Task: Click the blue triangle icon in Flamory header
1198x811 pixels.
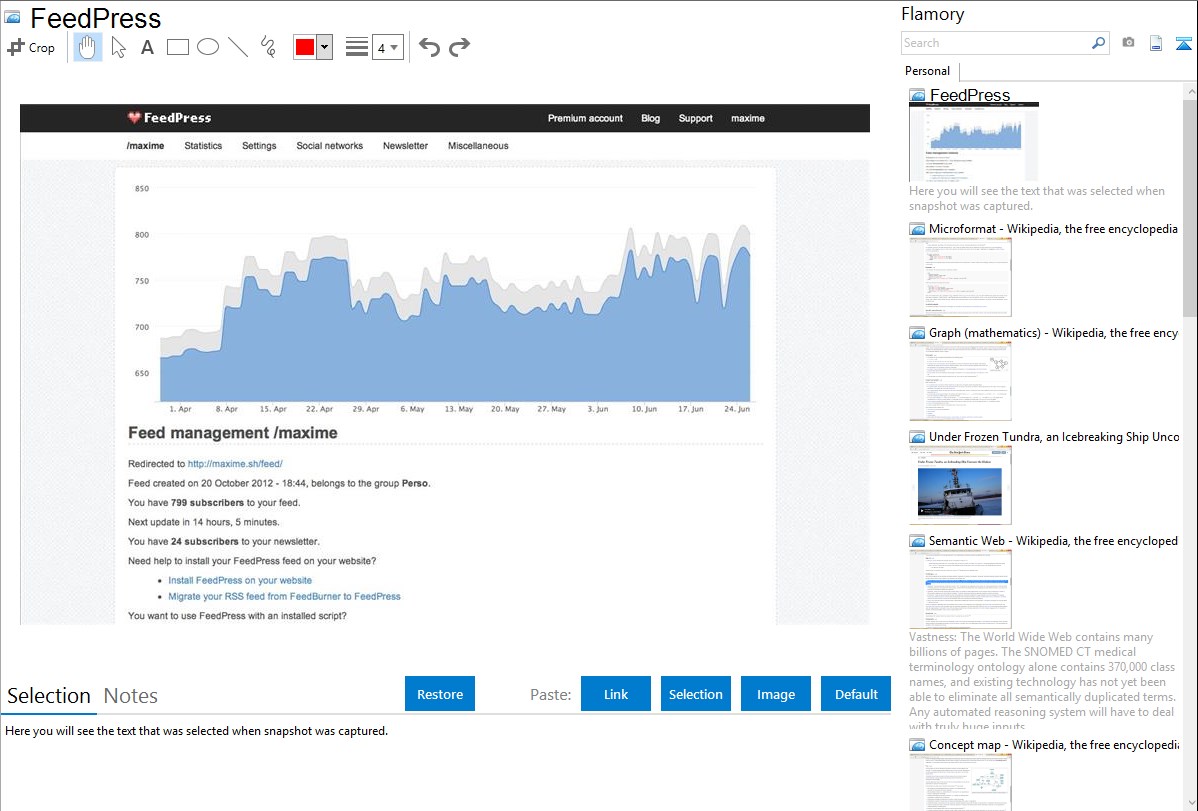Action: [x=1183, y=43]
